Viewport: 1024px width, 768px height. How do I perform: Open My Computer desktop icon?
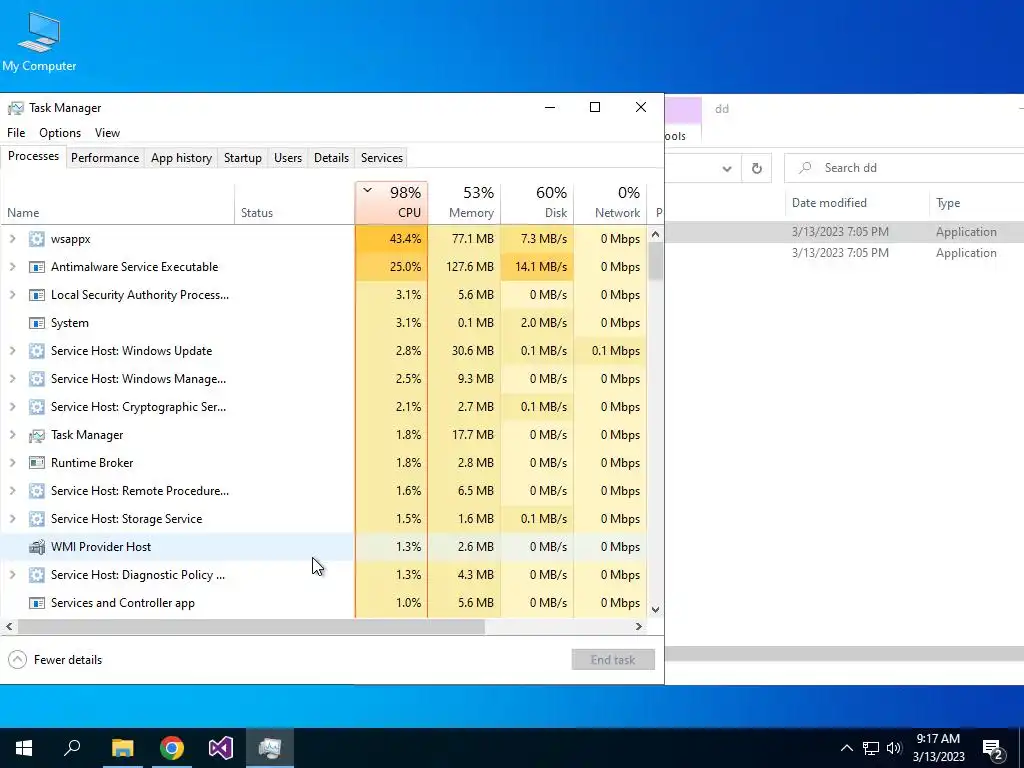point(39,42)
